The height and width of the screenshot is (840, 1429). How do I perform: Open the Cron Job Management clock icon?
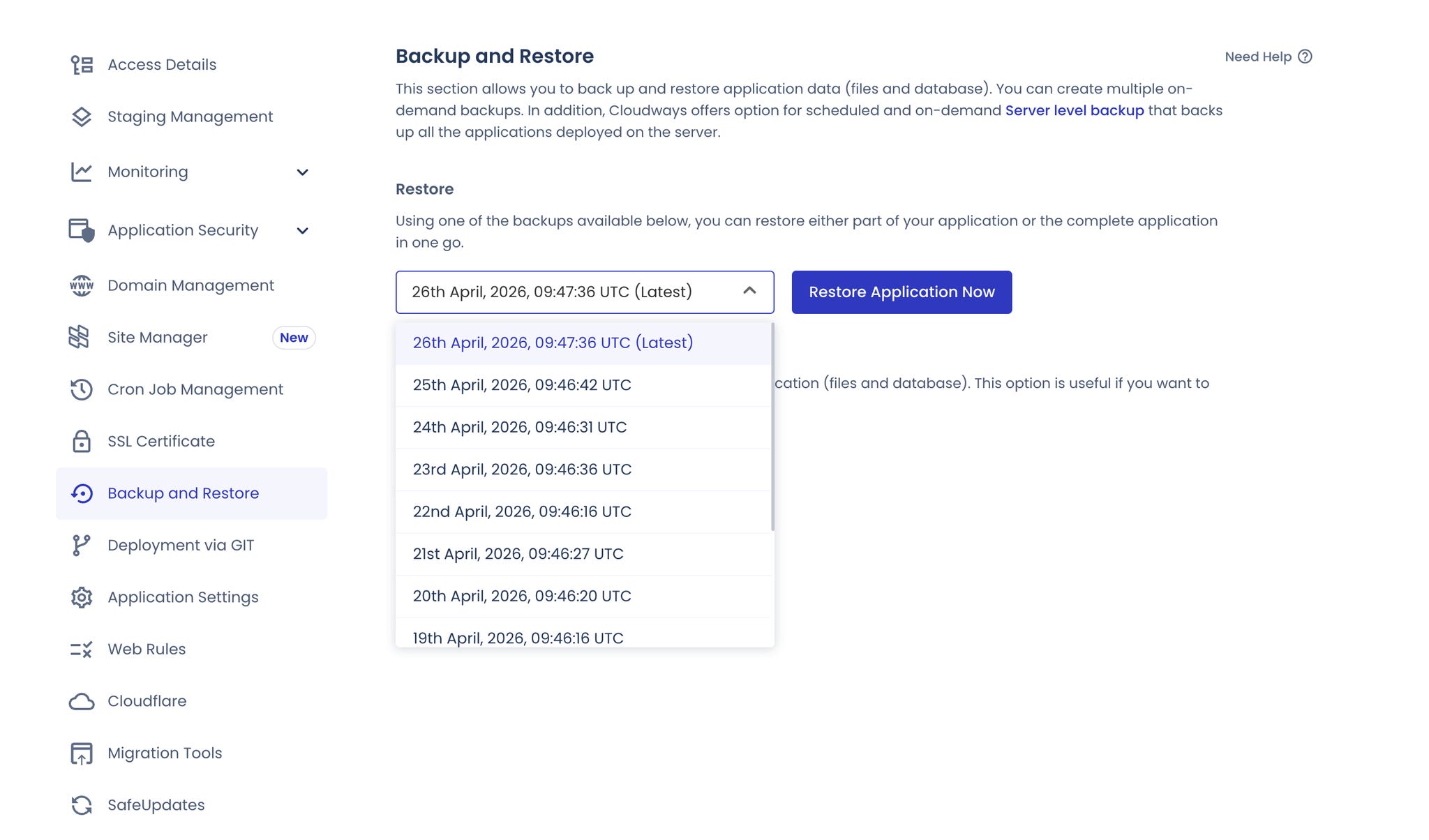(82, 389)
